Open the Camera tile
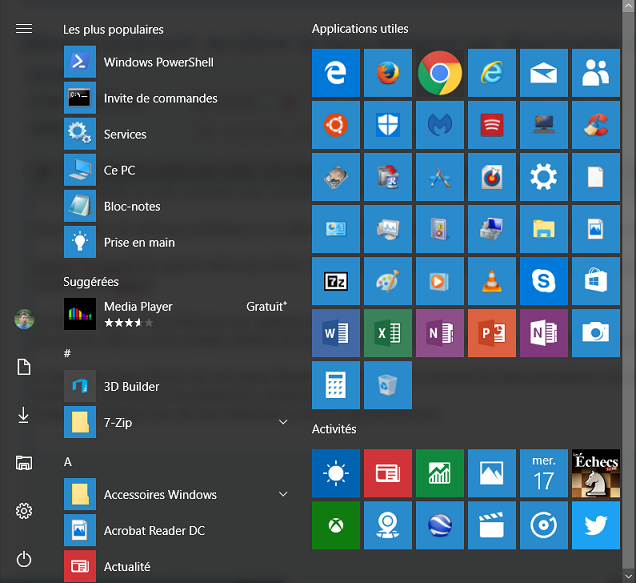The image size is (636, 583). tap(595, 333)
